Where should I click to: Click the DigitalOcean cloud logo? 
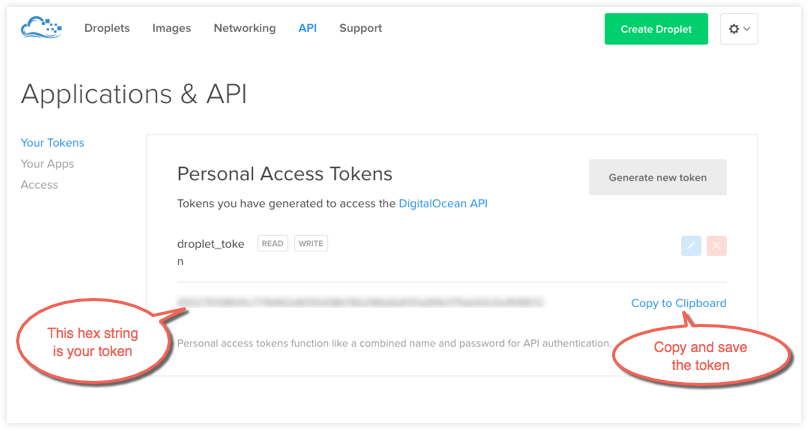tap(42, 28)
